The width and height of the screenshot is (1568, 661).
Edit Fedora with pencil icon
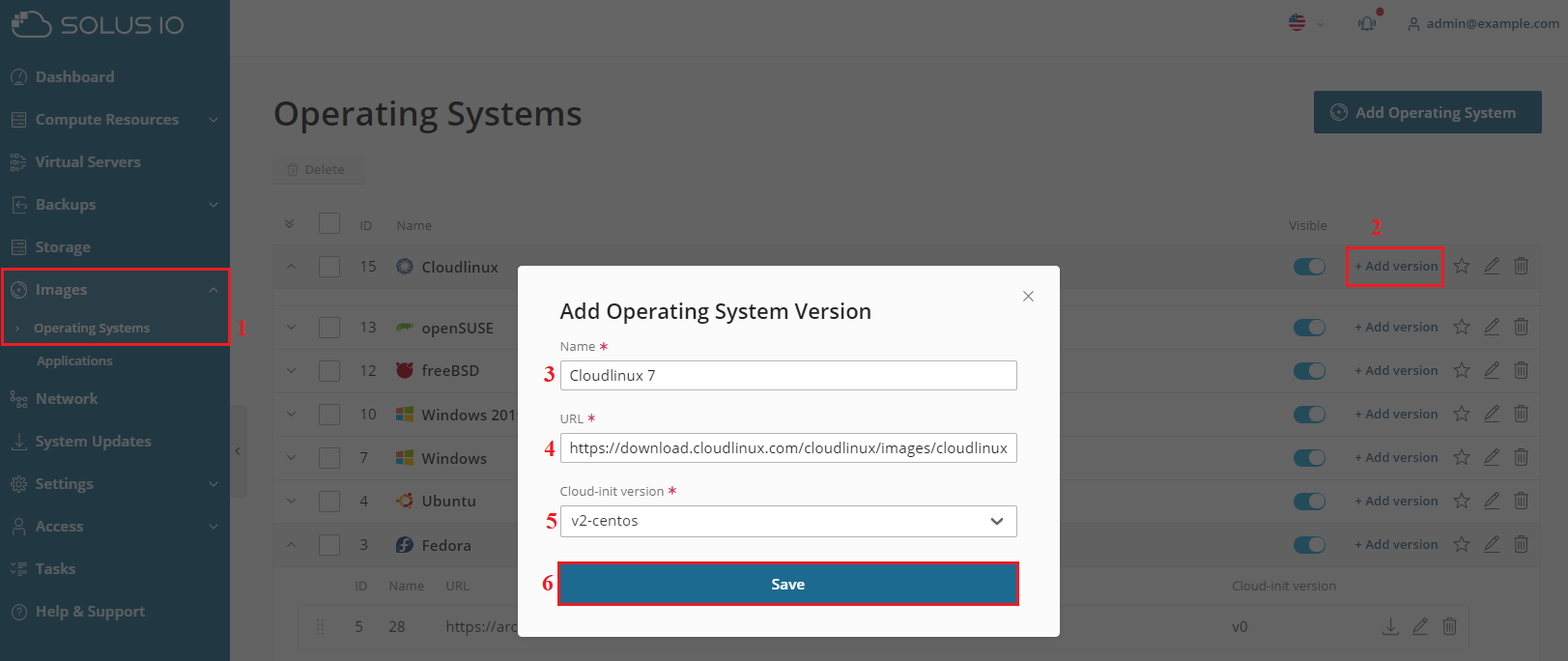(1492, 544)
